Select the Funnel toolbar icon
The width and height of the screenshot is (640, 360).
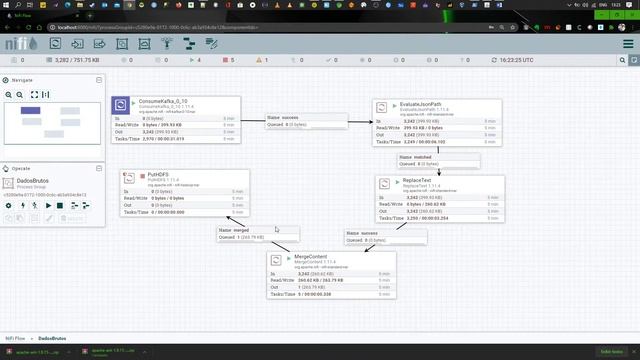[167, 43]
